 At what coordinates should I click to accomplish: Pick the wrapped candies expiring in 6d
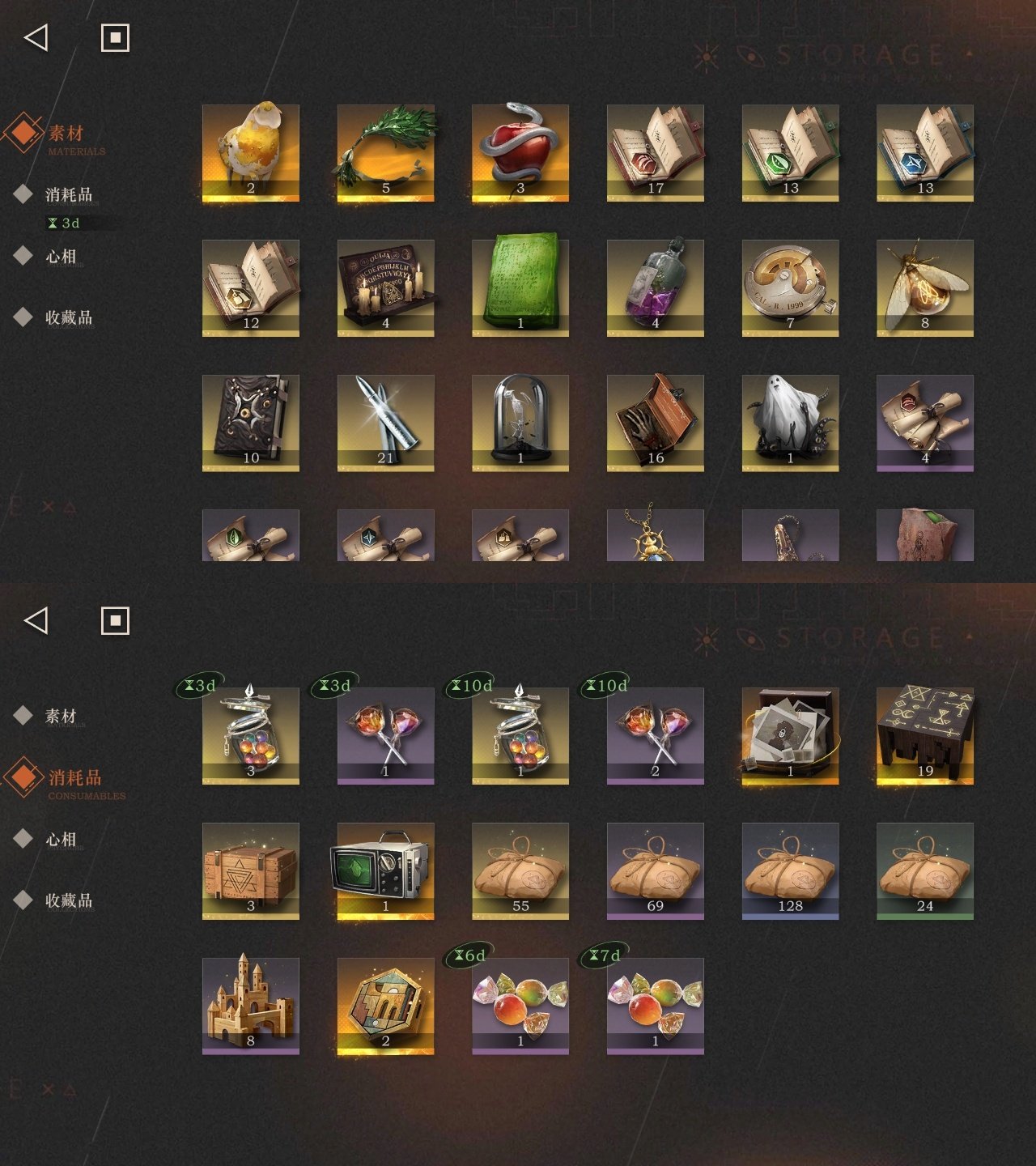(x=520, y=1006)
